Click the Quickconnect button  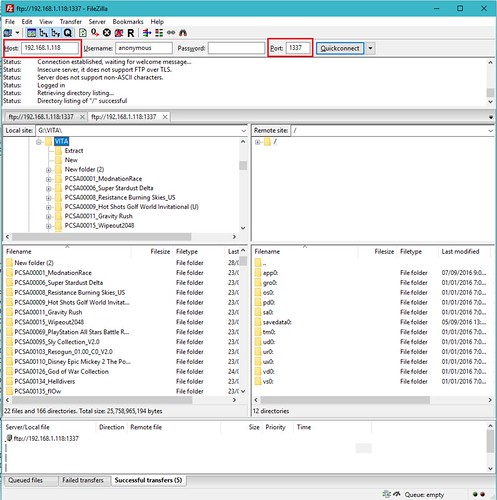tap(340, 48)
